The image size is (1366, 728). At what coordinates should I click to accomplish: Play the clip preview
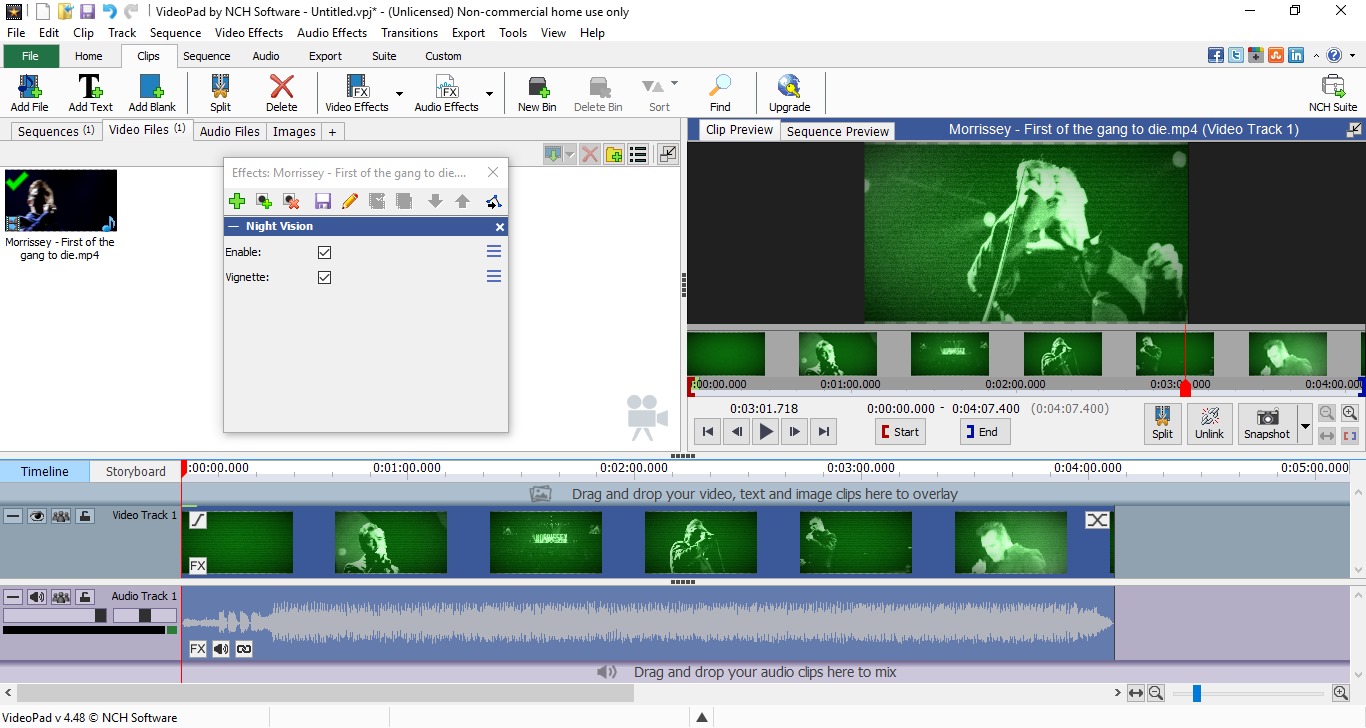click(x=766, y=432)
